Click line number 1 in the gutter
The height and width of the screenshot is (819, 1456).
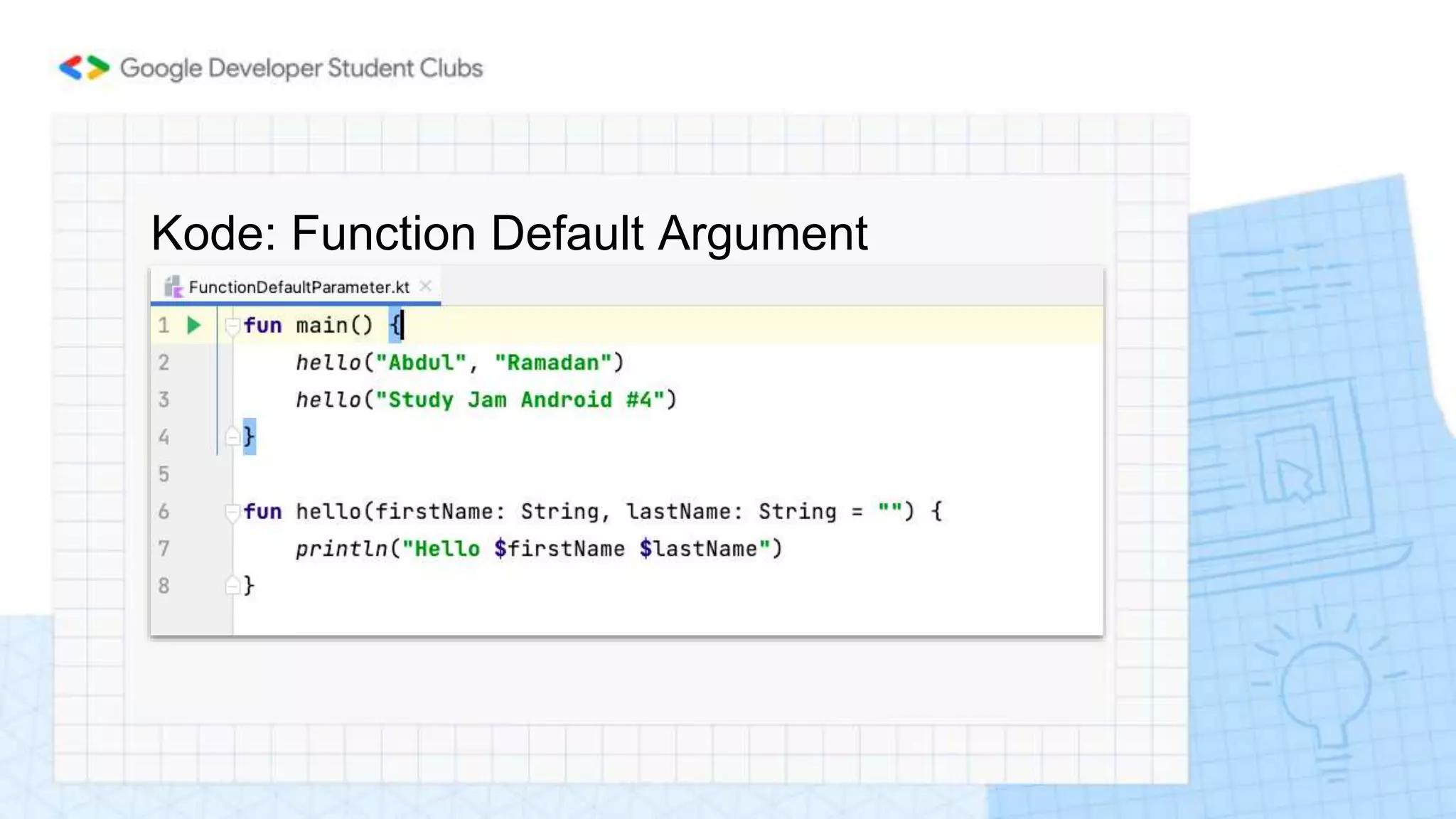[x=164, y=326]
